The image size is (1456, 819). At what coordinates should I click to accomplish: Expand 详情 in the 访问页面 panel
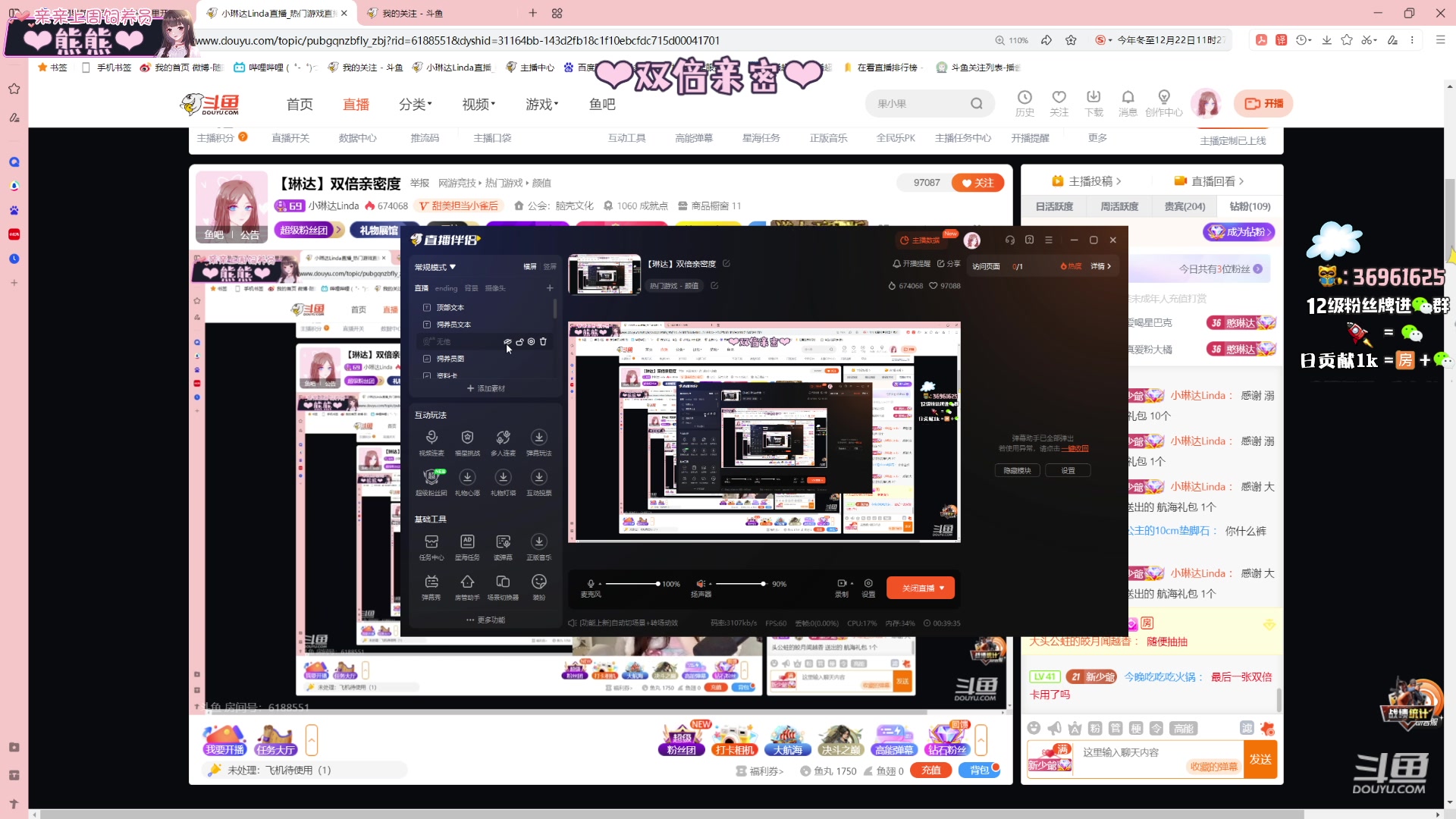click(x=1100, y=266)
